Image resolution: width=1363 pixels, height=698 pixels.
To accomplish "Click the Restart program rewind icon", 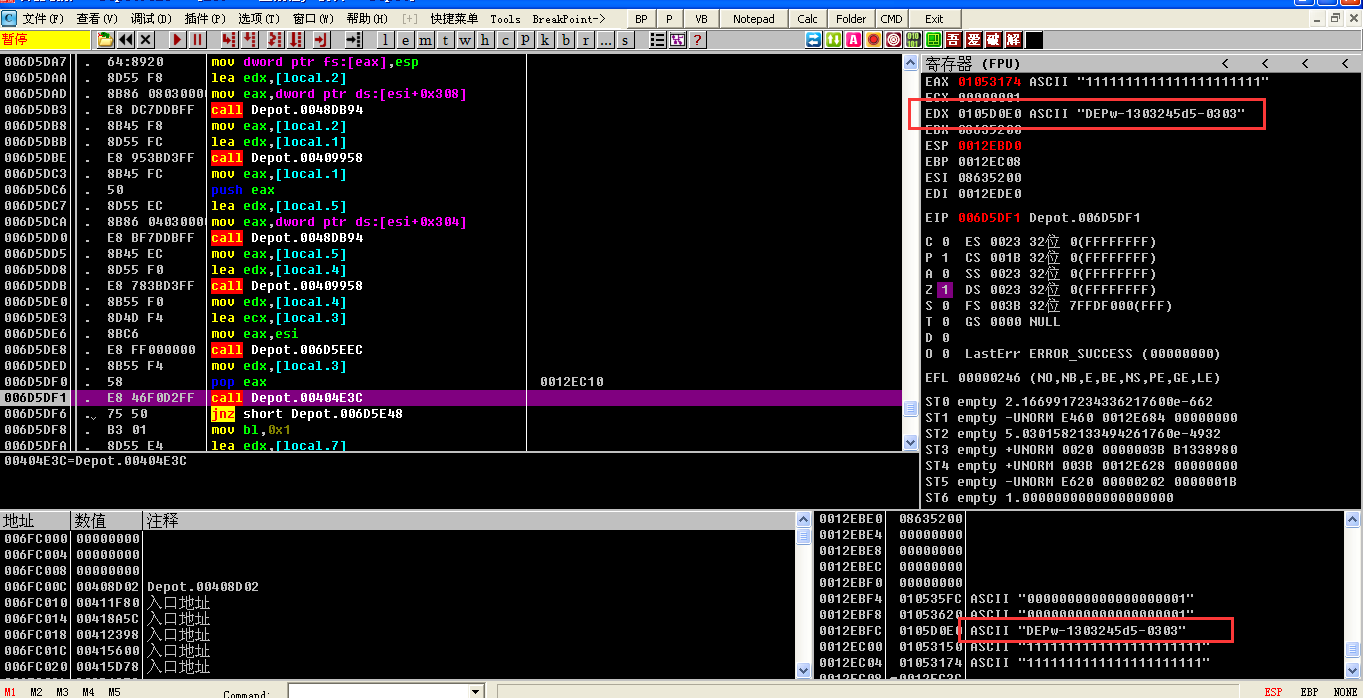I will tap(126, 40).
